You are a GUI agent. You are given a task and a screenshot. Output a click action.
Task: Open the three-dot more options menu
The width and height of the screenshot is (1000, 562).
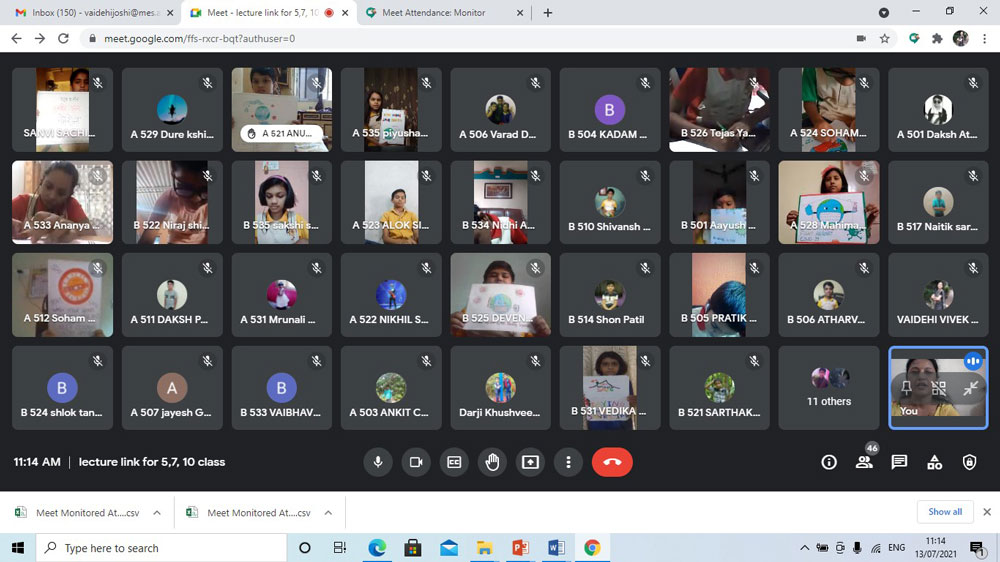568,462
